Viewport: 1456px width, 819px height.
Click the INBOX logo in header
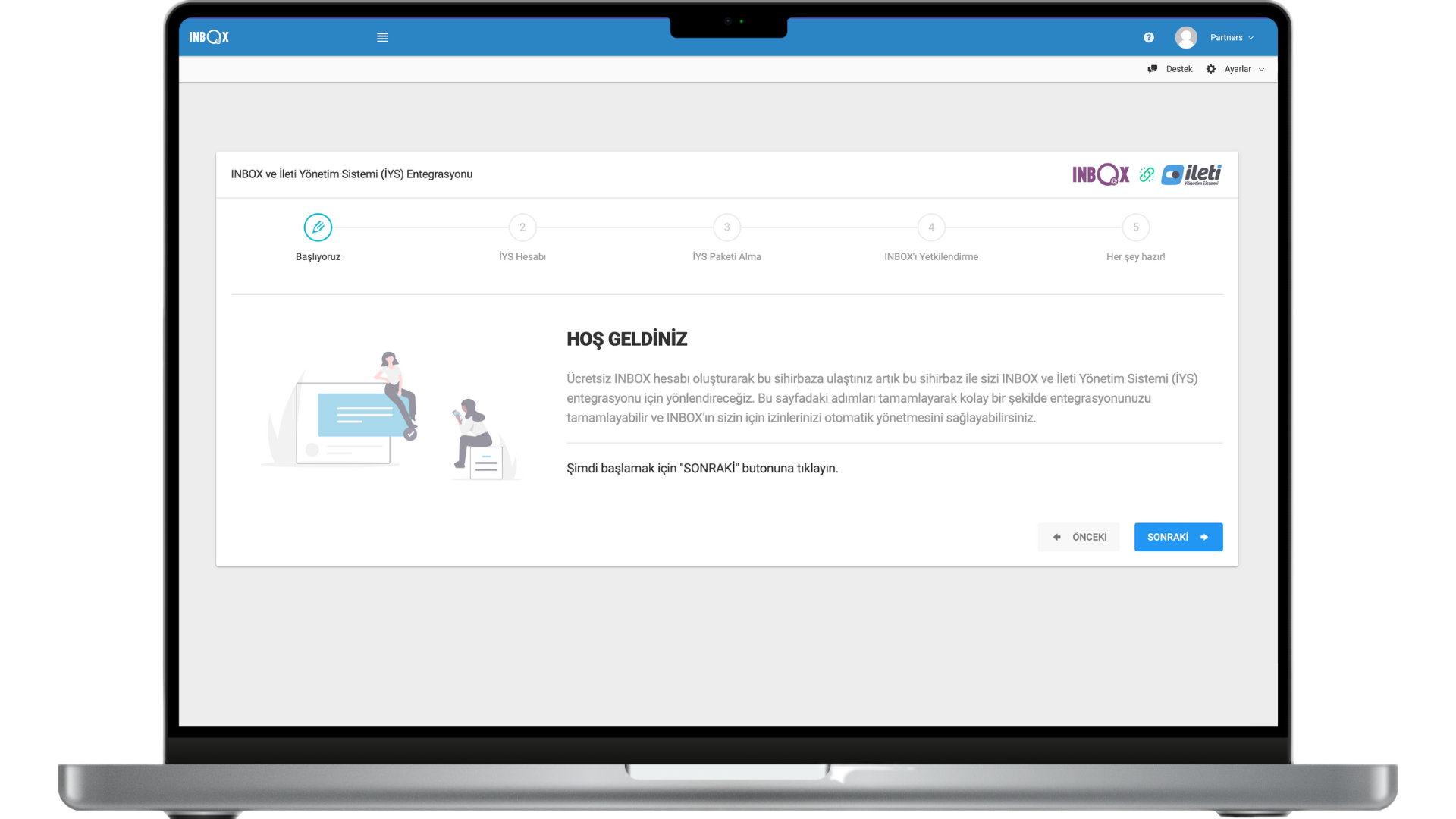pos(209,37)
